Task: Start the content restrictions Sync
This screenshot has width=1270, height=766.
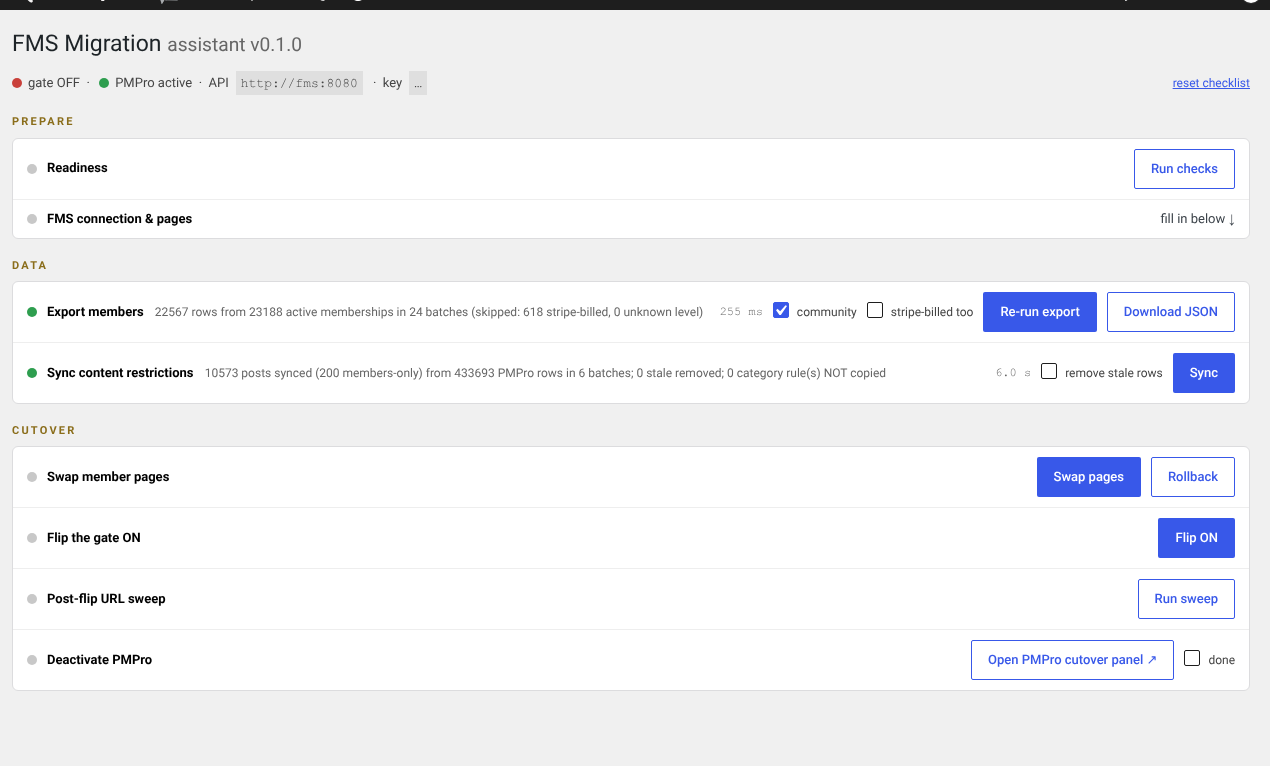Action: coord(1204,373)
